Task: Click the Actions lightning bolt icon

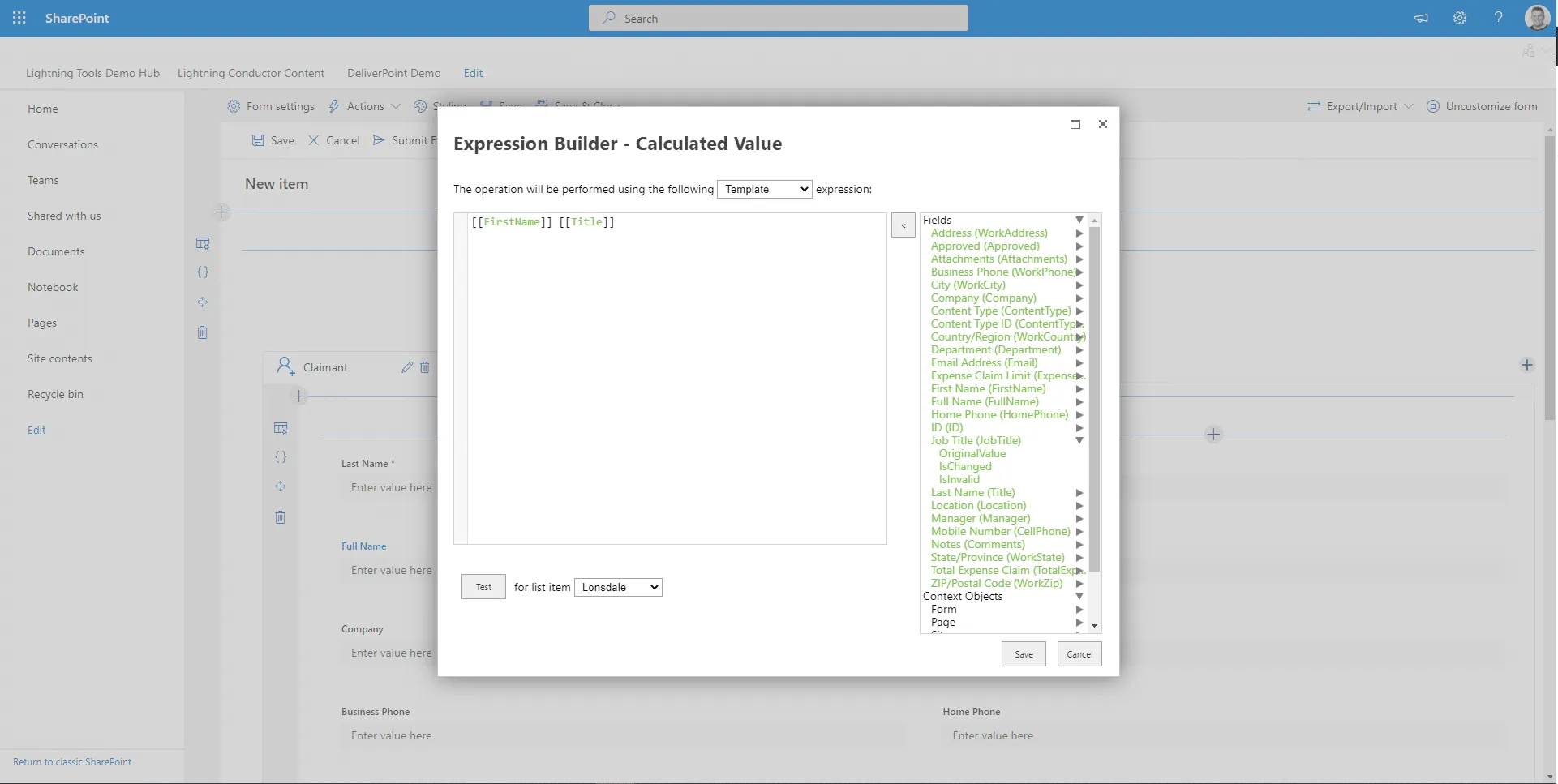Action: [334, 106]
